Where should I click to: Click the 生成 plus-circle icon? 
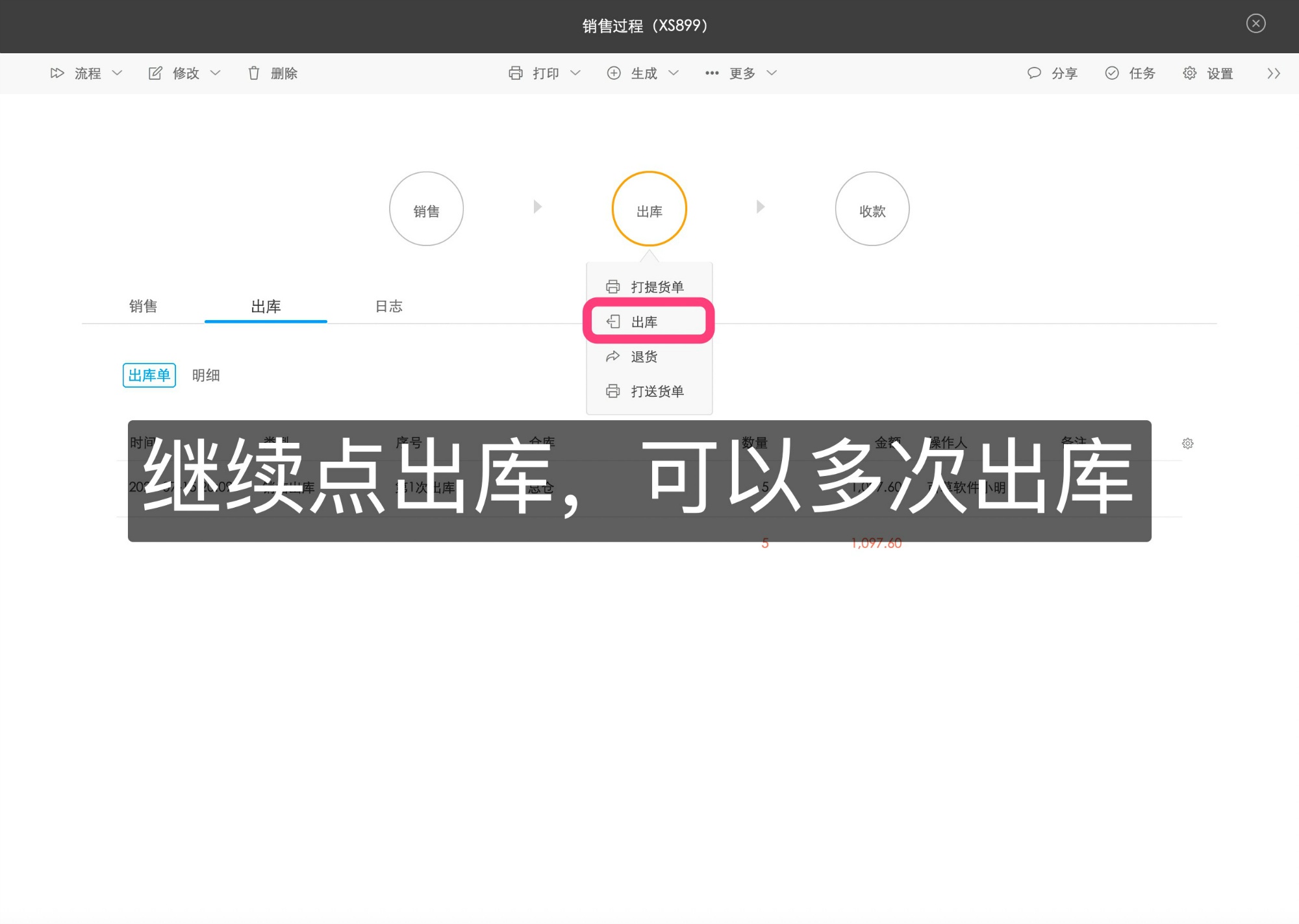[614, 73]
